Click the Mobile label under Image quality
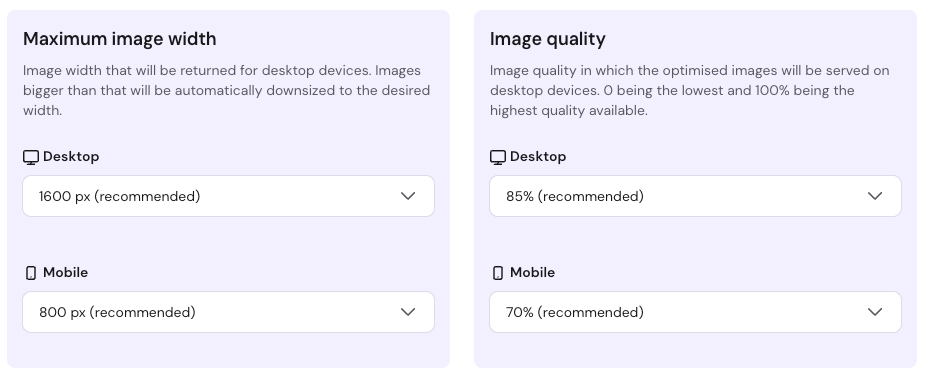Screen dimensions: 931x380 (x=532, y=273)
